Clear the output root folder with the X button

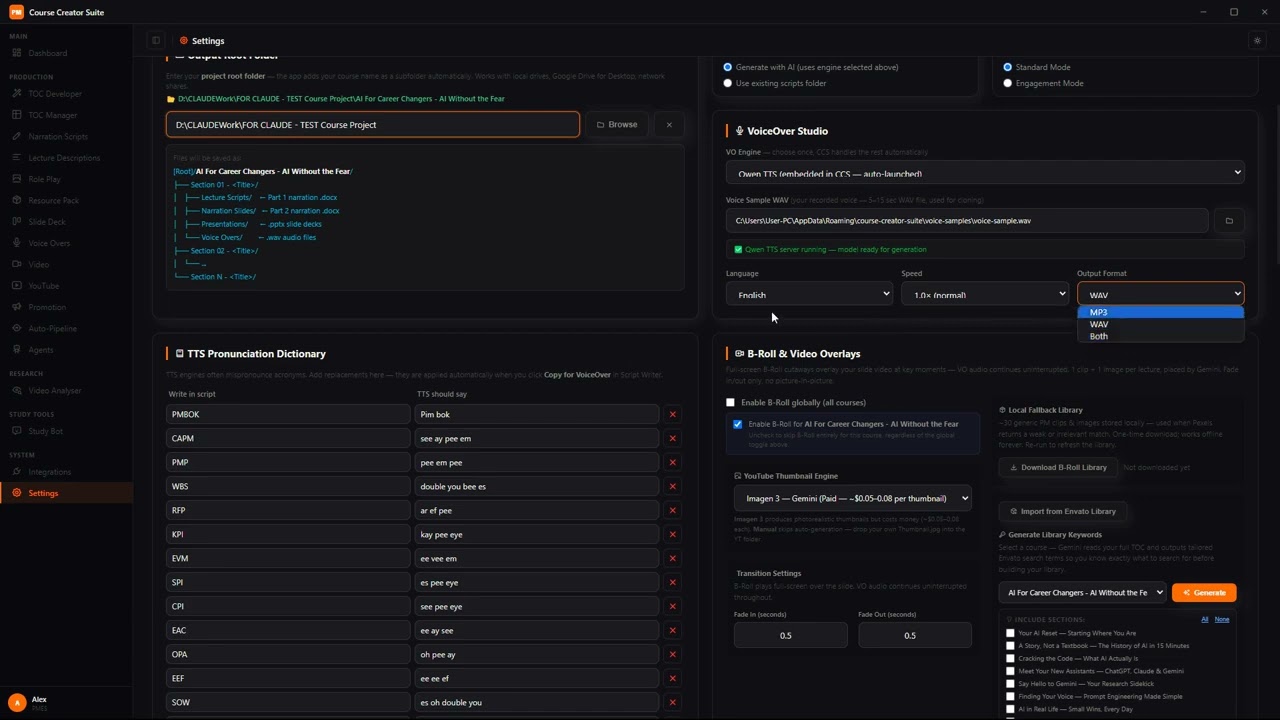click(669, 125)
